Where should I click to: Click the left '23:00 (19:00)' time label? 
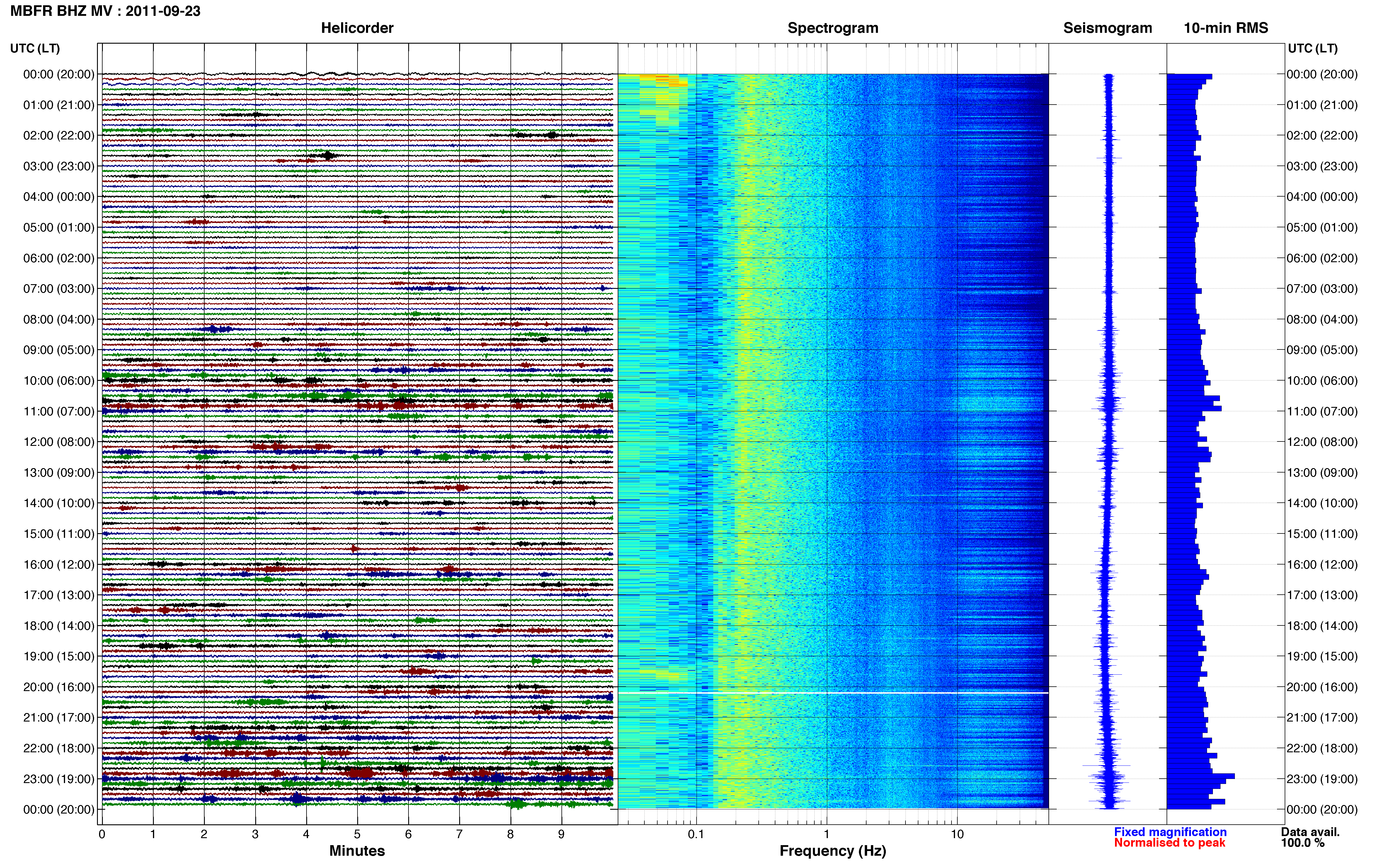pyautogui.click(x=59, y=779)
